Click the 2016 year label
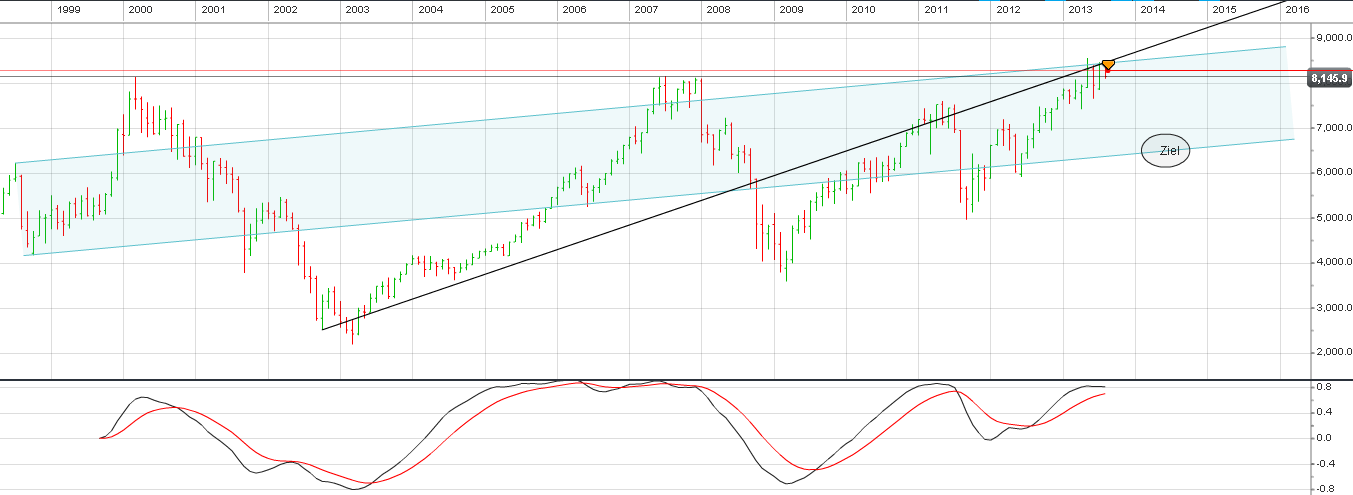Viewport: 1353px width, 495px height. (1297, 9)
